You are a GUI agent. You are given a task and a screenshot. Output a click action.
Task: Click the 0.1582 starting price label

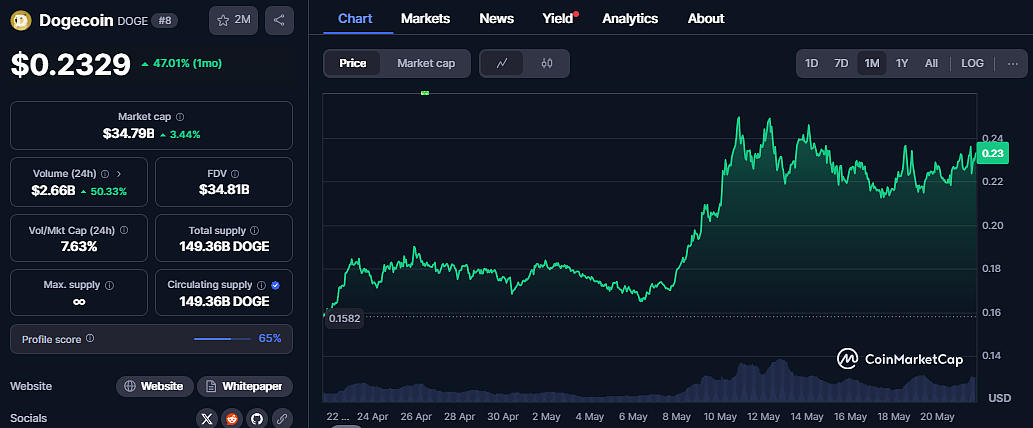point(344,318)
